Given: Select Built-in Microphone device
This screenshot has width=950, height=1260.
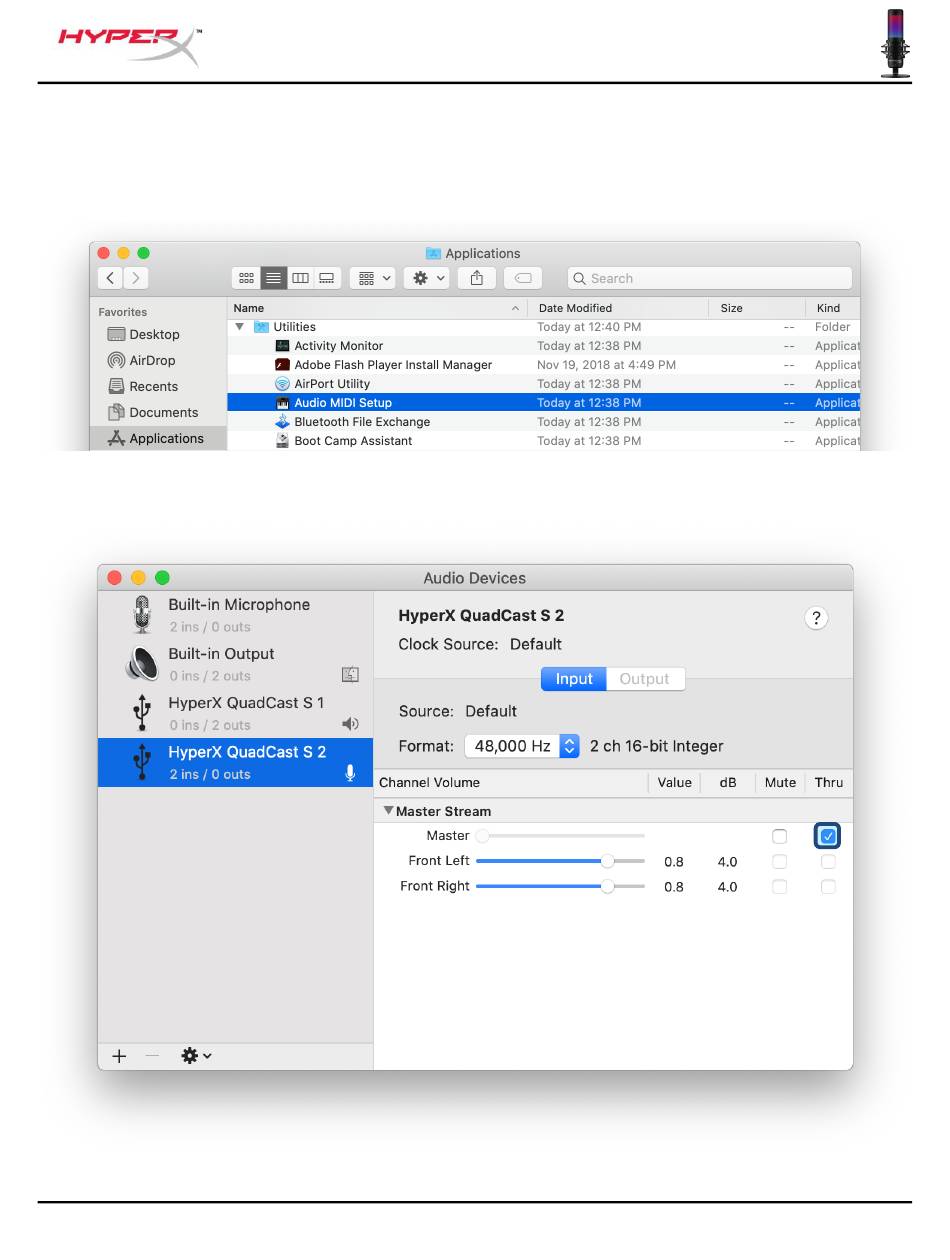Looking at the screenshot, I should pos(235,615).
